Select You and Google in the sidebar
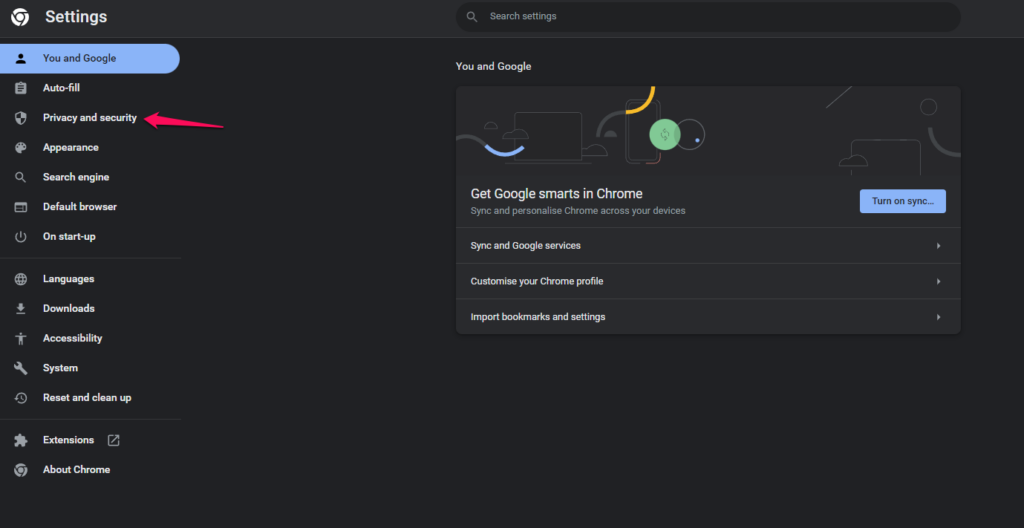 click(80, 59)
